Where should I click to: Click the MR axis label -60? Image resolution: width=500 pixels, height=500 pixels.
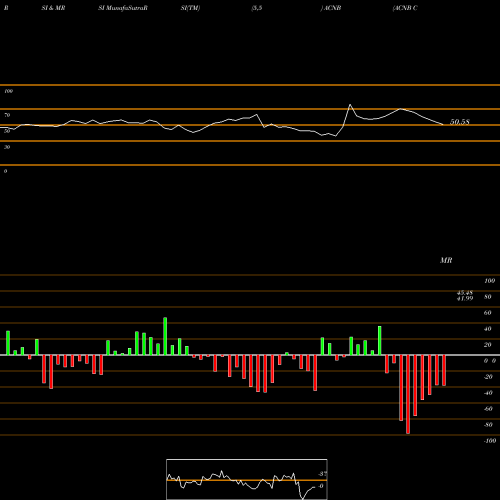pos(488,409)
